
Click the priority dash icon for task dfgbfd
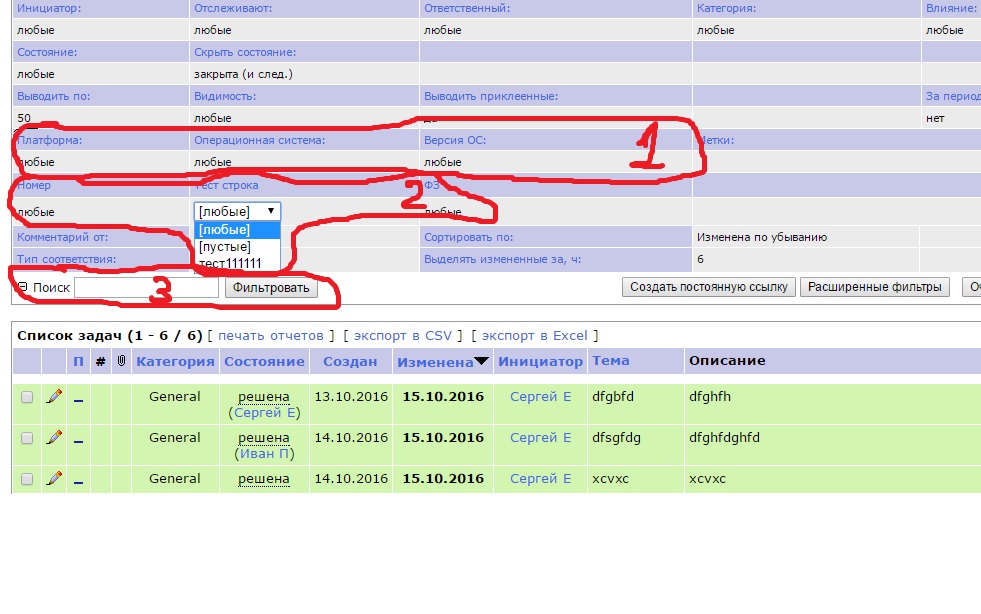point(79,398)
